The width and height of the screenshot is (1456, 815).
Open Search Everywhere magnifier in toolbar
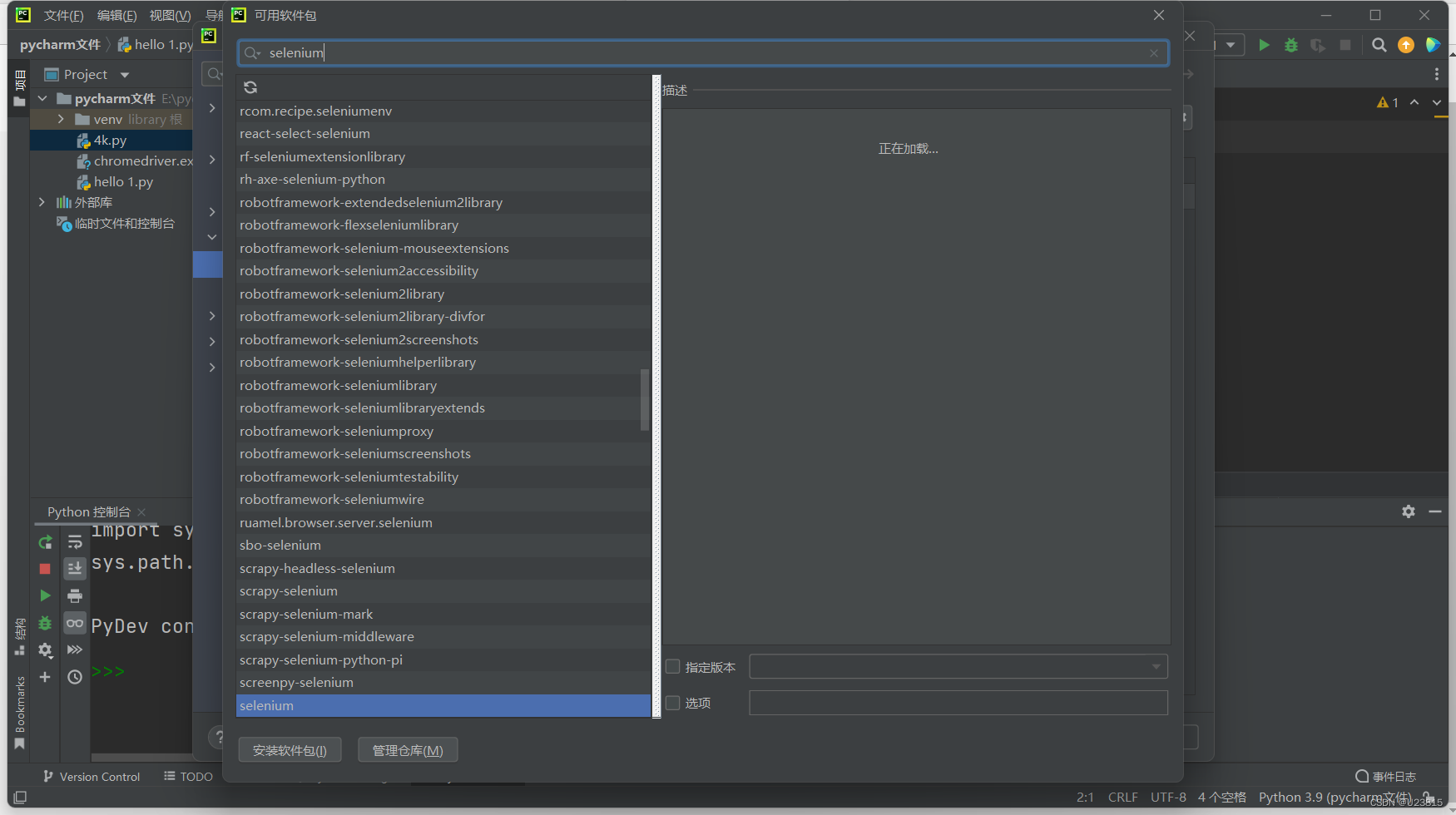tap(1379, 45)
